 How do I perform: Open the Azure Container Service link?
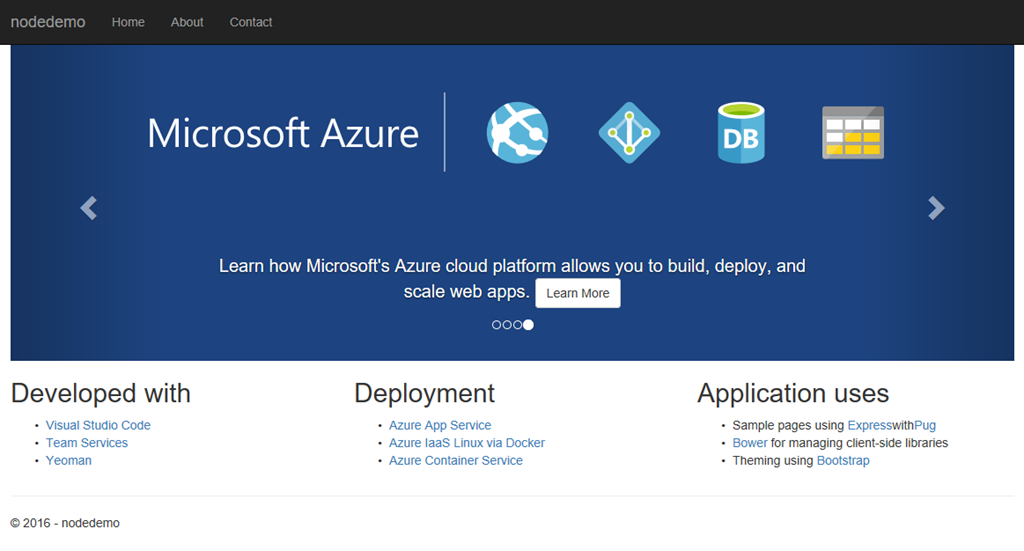456,461
